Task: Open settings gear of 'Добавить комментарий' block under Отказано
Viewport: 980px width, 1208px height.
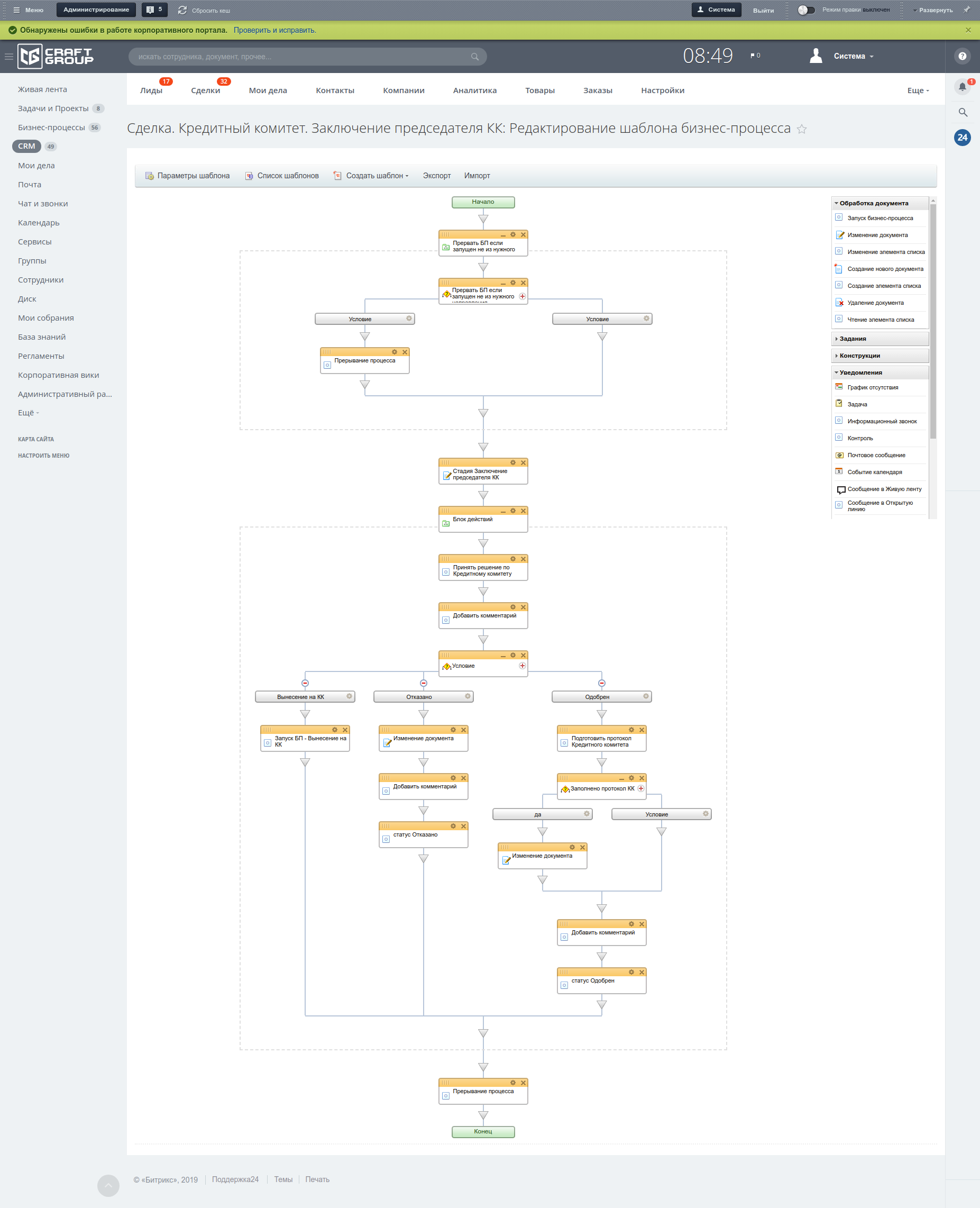Action: [x=453, y=778]
